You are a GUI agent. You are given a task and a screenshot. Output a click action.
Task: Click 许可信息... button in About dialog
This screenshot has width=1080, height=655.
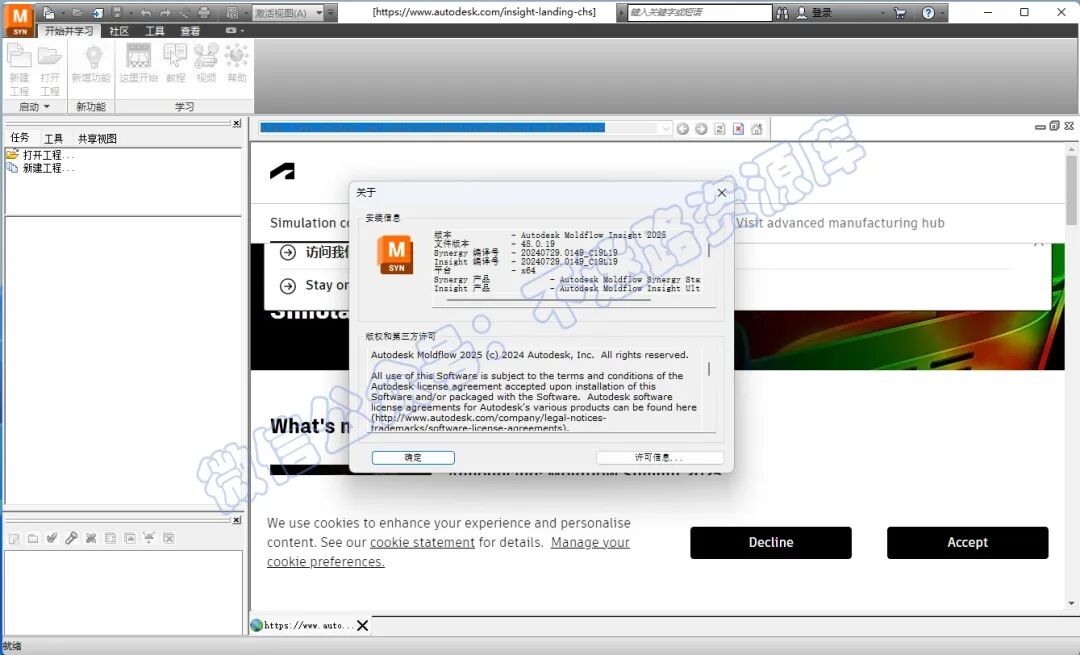click(x=659, y=457)
